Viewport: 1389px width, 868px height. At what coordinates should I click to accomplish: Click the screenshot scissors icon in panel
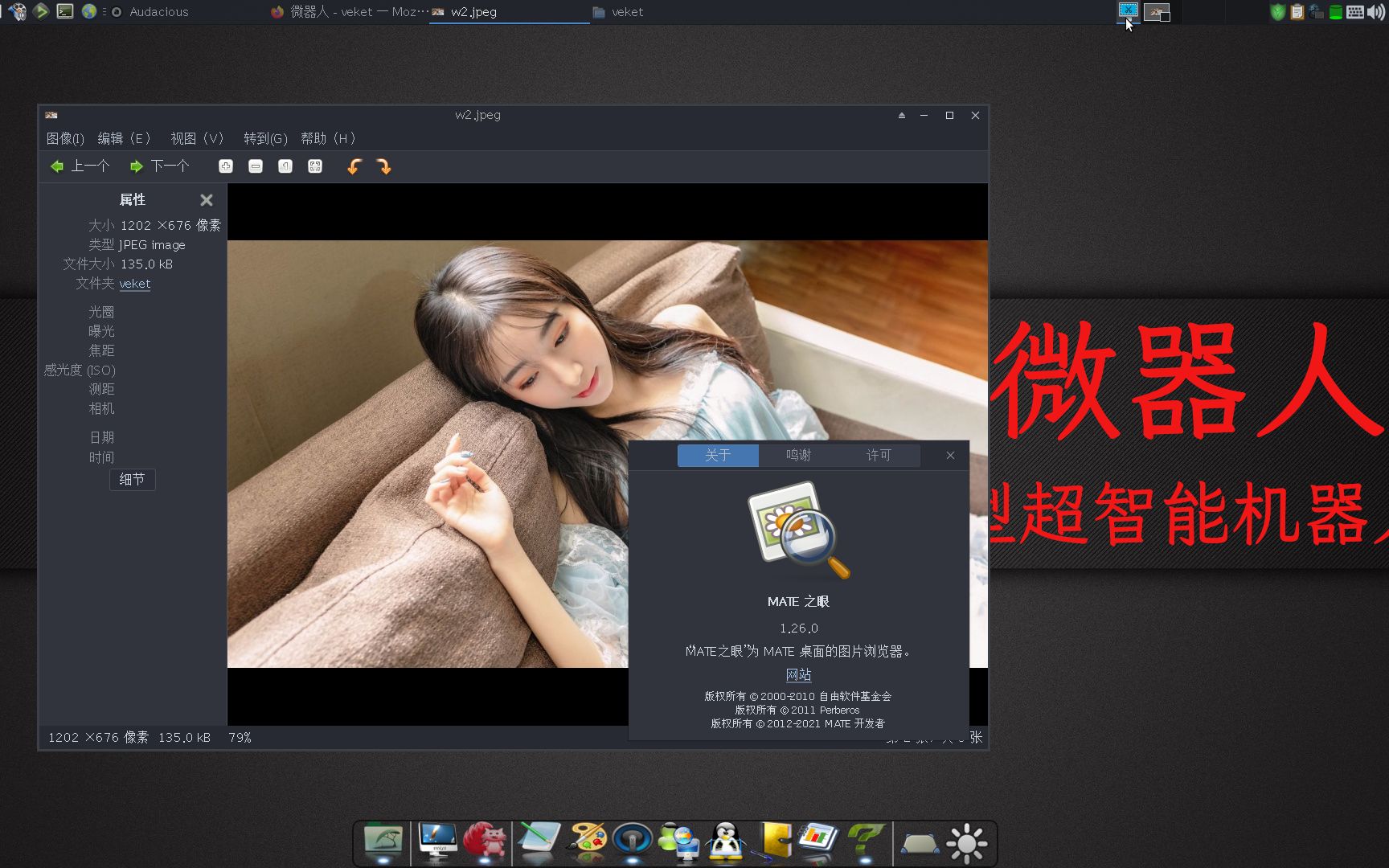click(1129, 10)
